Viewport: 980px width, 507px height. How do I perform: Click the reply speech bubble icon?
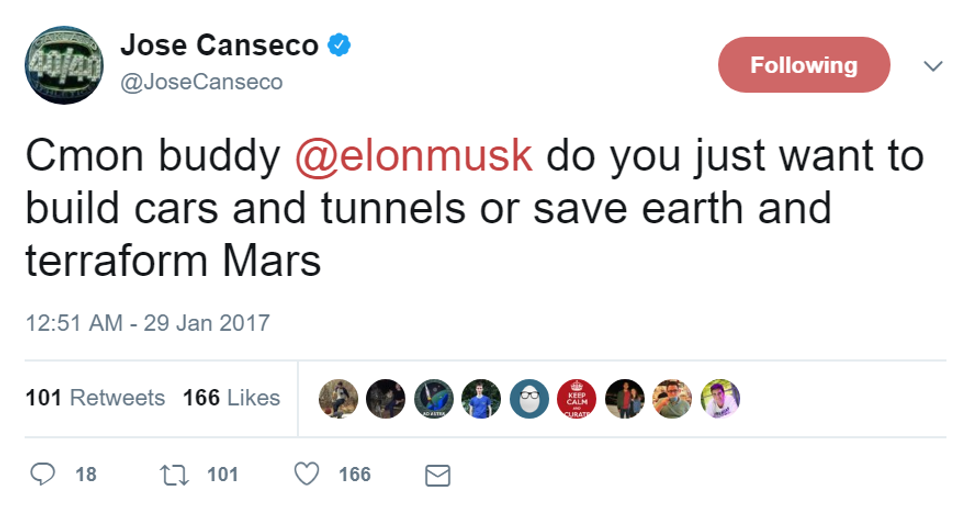click(43, 474)
